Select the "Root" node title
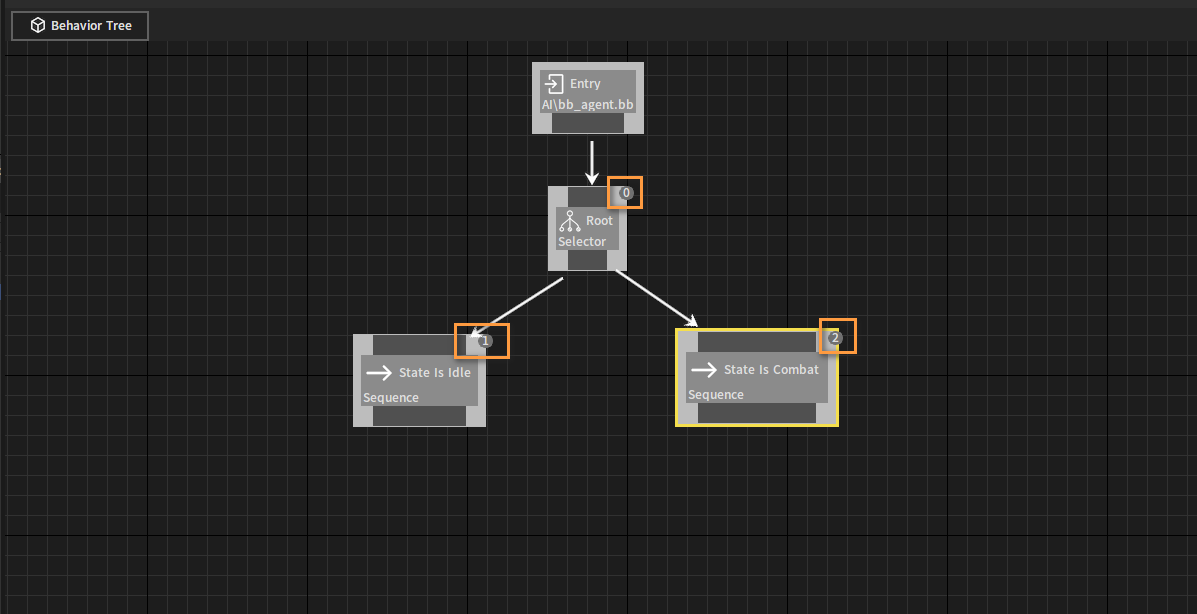The height and width of the screenshot is (614, 1197). coord(599,221)
